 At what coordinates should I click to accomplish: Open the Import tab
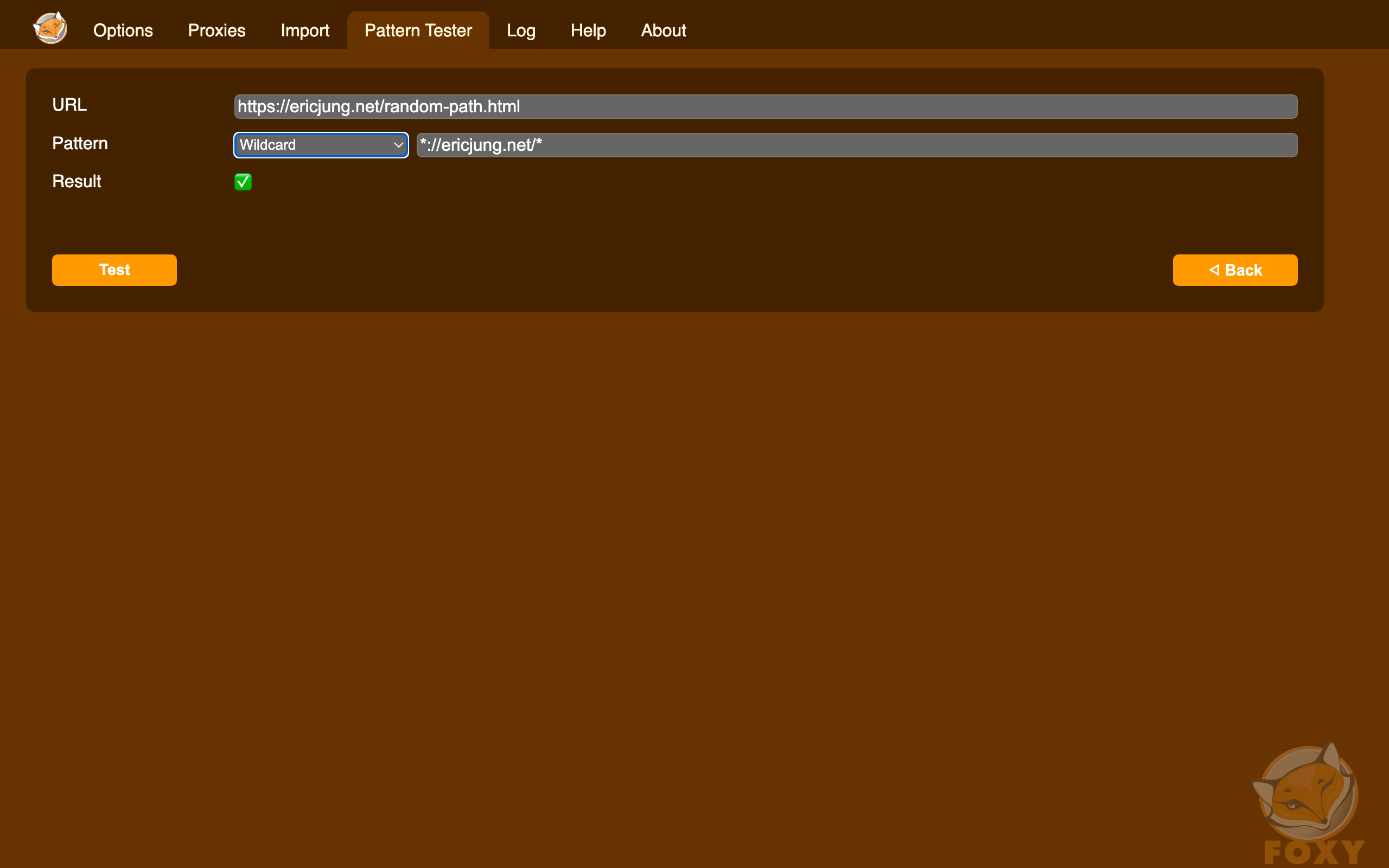[305, 30]
